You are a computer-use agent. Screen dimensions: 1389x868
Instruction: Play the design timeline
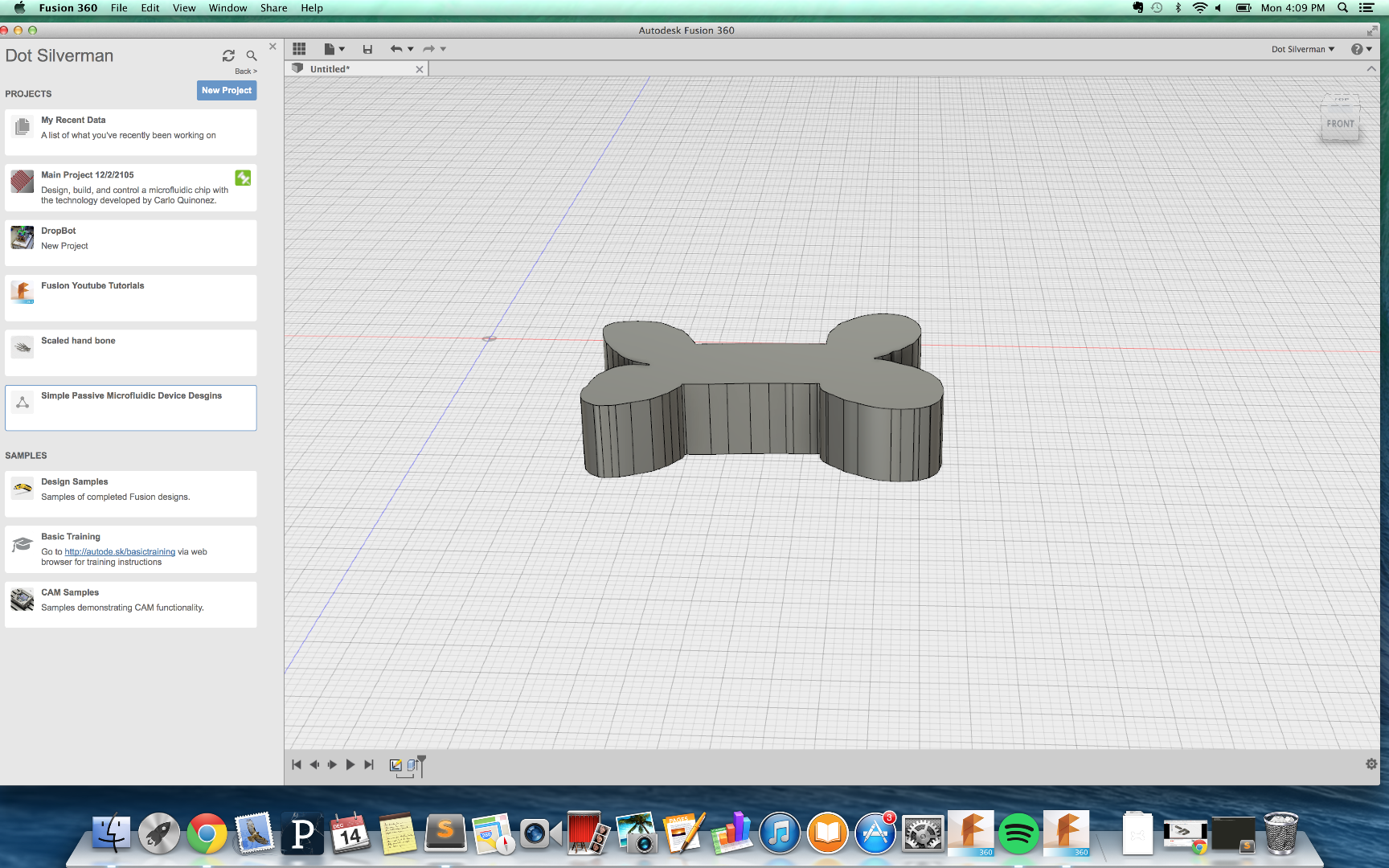click(350, 765)
